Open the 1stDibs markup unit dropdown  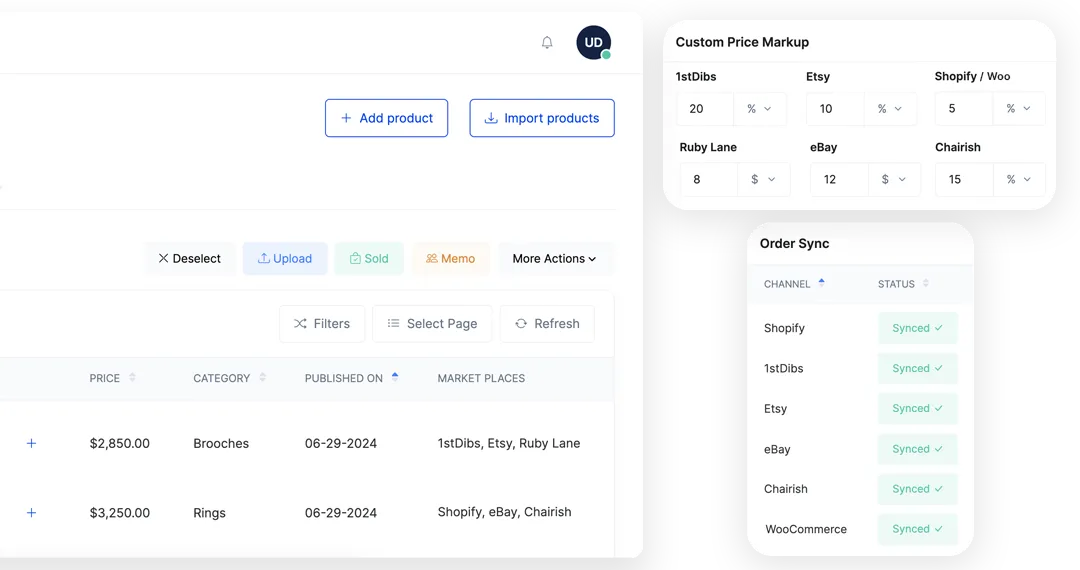759,109
